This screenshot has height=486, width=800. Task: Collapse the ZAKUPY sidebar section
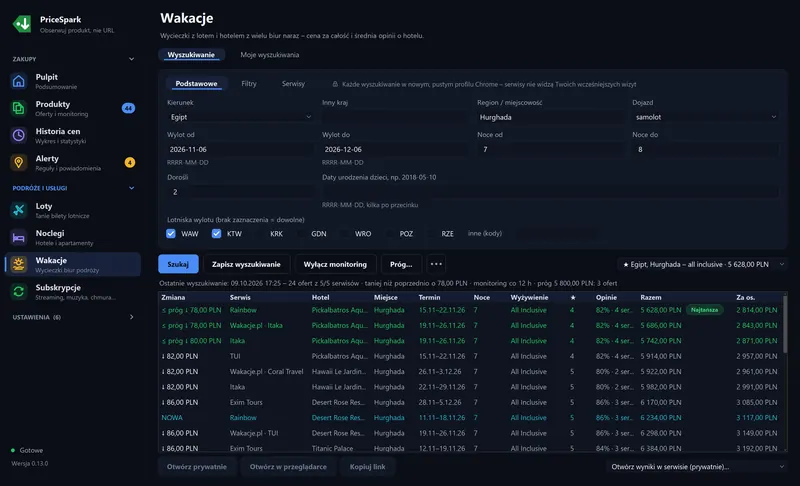point(132,59)
